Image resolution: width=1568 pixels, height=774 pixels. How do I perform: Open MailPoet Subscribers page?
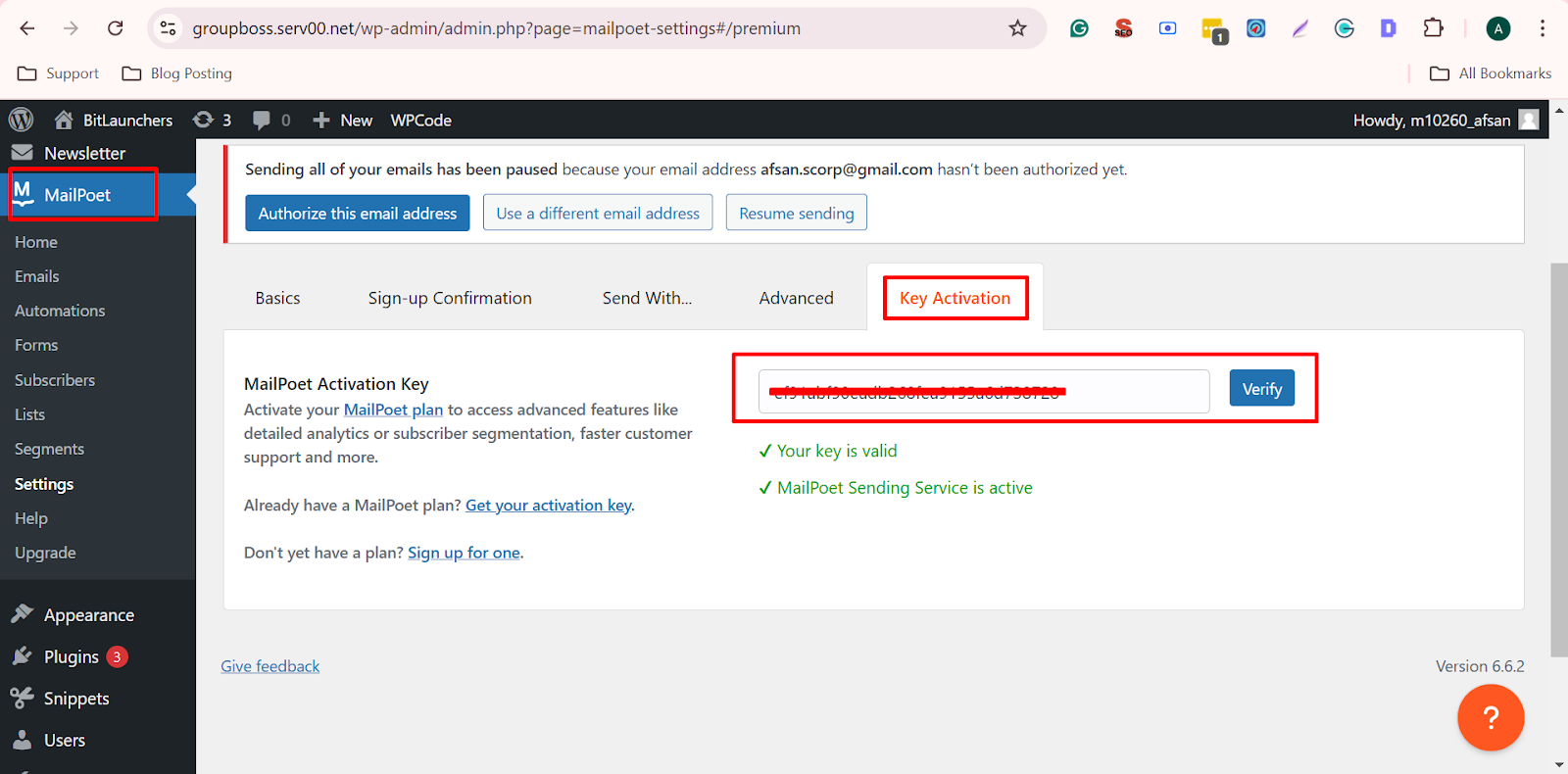pos(55,380)
